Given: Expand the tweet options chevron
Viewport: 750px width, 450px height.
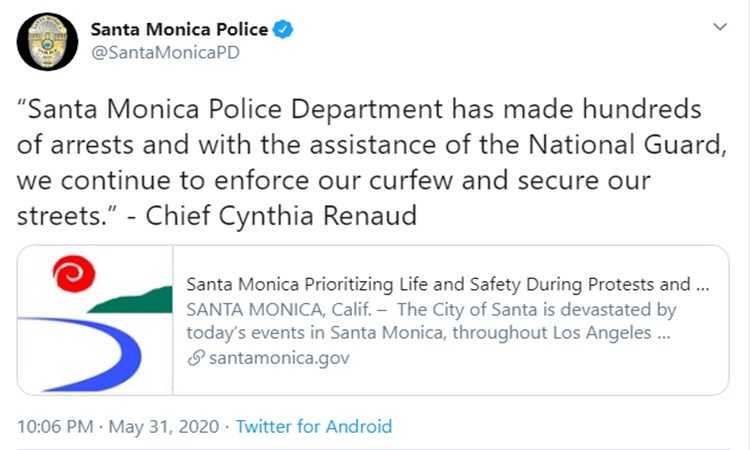Looking at the screenshot, I should (719, 28).
